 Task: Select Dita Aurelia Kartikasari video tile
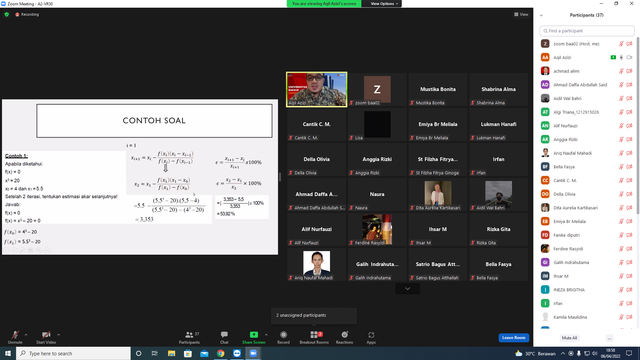point(438,194)
